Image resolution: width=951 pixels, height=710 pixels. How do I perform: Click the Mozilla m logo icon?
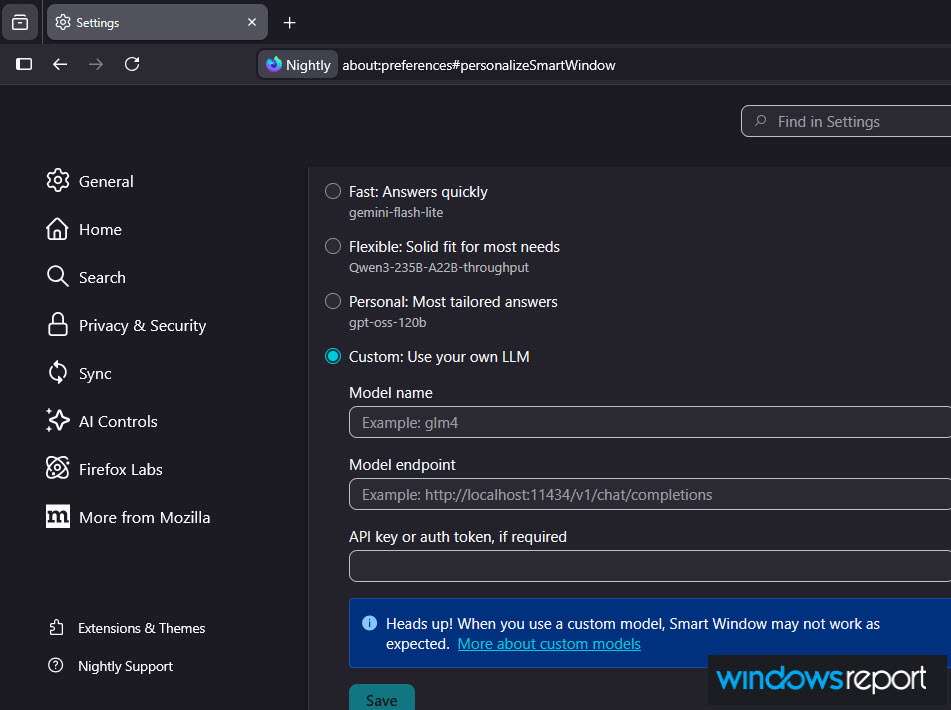[58, 516]
